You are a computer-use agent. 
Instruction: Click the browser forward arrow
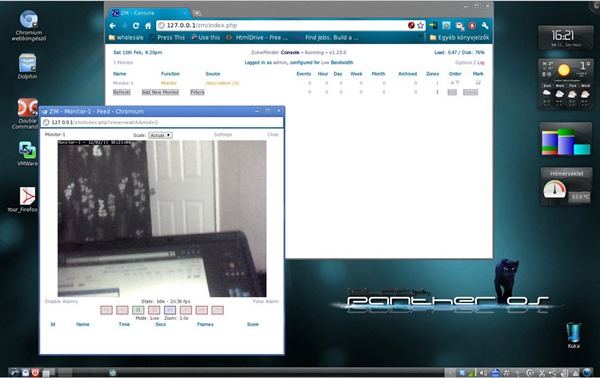point(124,26)
